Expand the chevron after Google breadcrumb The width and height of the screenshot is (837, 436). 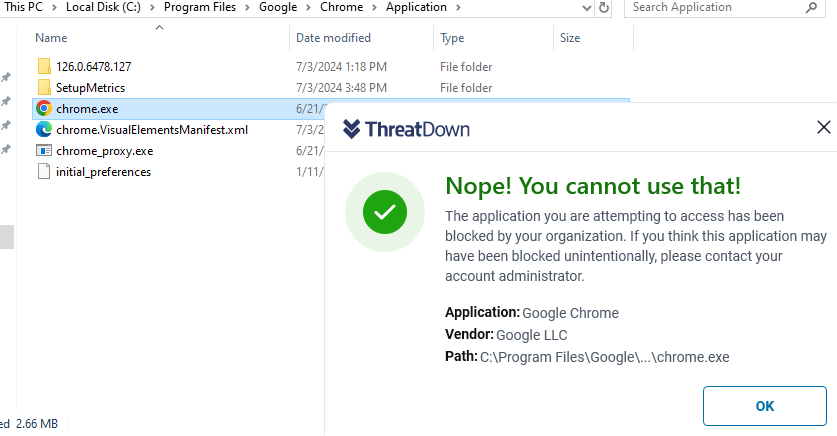[308, 7]
